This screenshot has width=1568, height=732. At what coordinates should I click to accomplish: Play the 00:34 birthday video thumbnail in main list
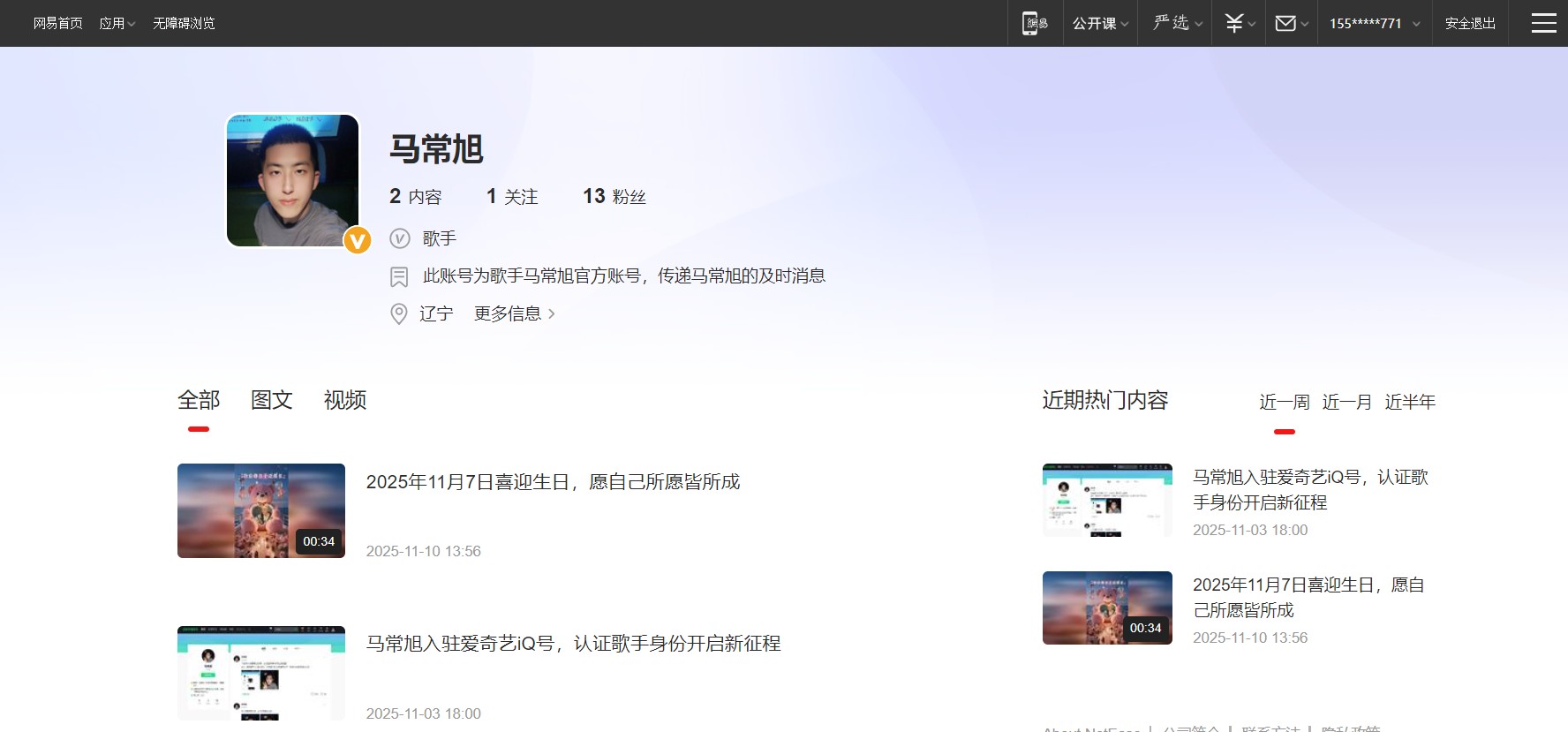(x=261, y=510)
